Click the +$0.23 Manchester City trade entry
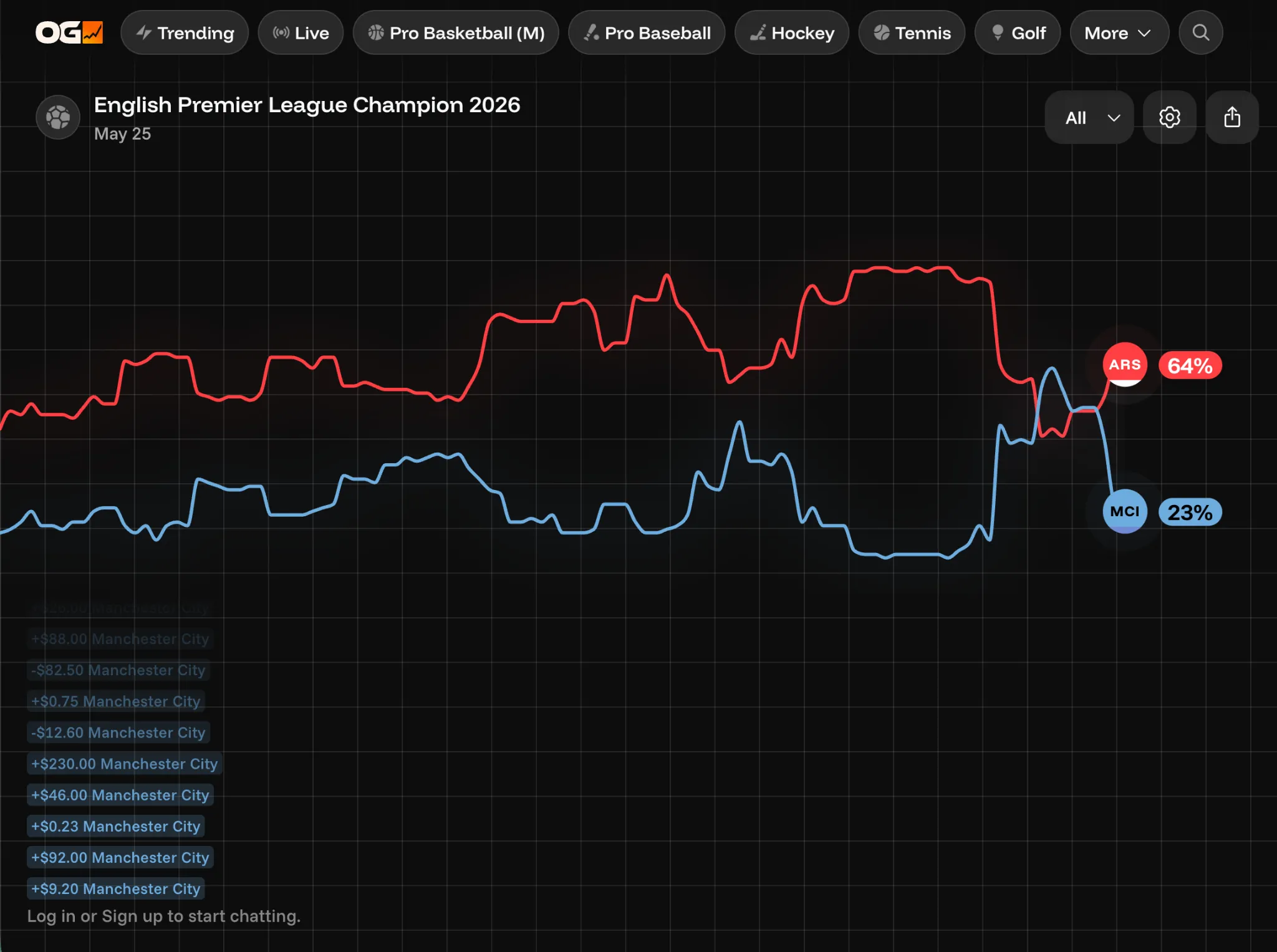 (116, 826)
